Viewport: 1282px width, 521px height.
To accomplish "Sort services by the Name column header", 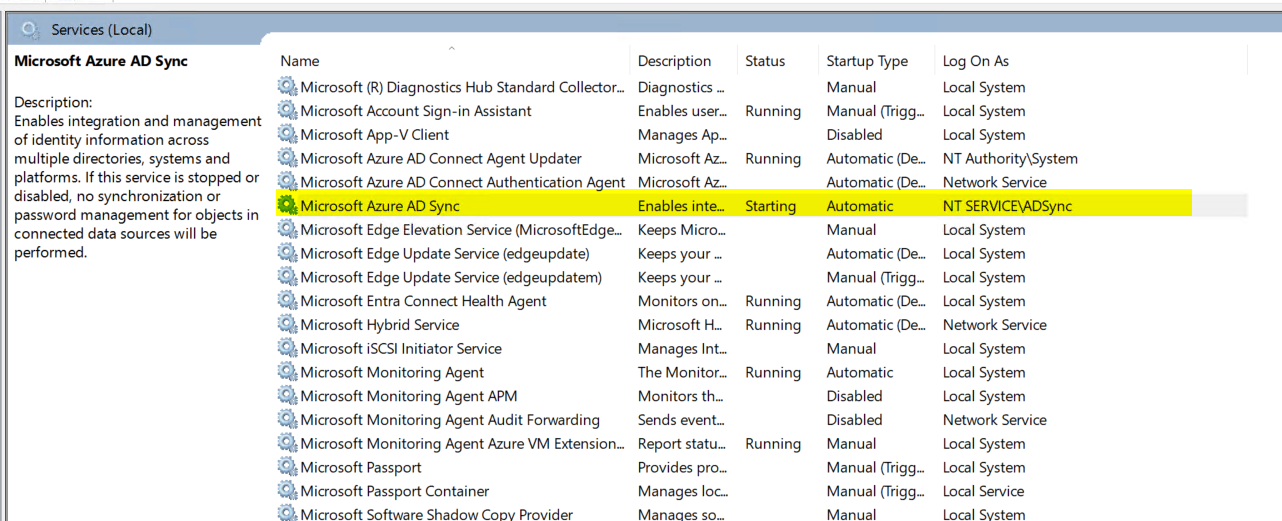I will click(300, 61).
